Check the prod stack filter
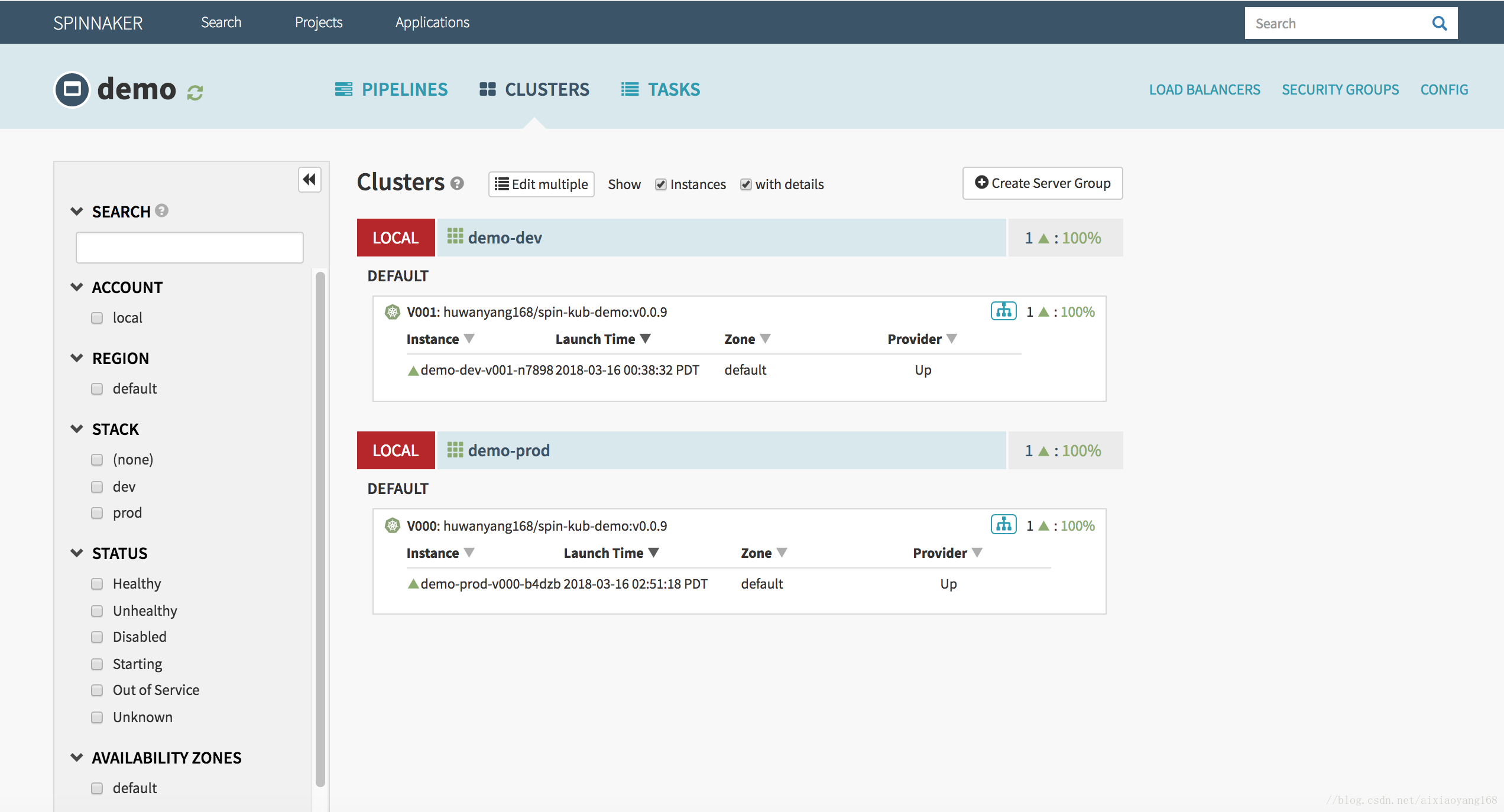The height and width of the screenshot is (812, 1504). point(97,513)
